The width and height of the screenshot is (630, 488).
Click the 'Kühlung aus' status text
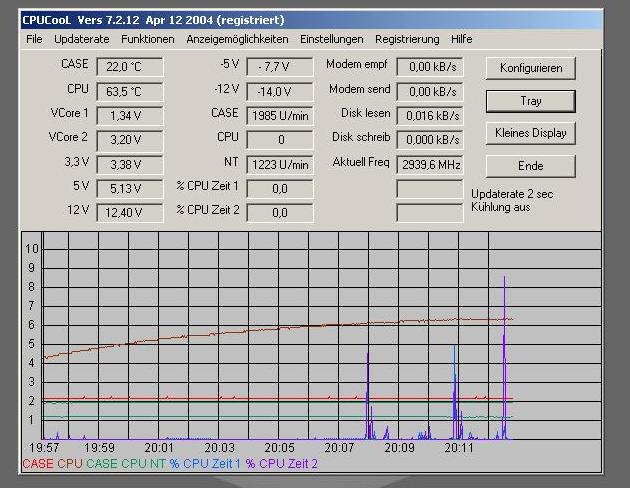click(x=501, y=207)
